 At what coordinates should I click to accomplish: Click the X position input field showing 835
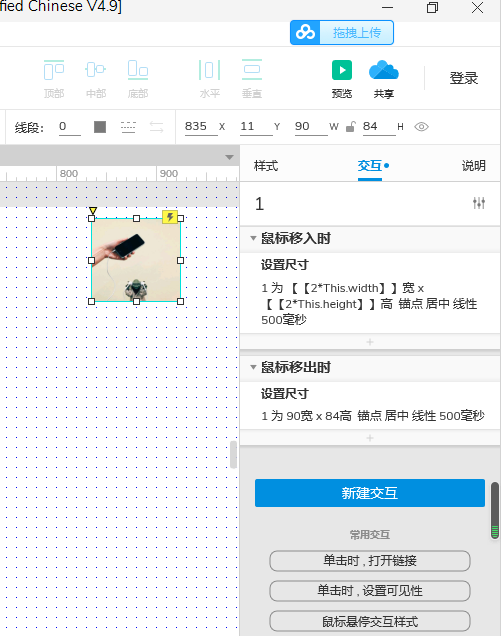(201, 127)
